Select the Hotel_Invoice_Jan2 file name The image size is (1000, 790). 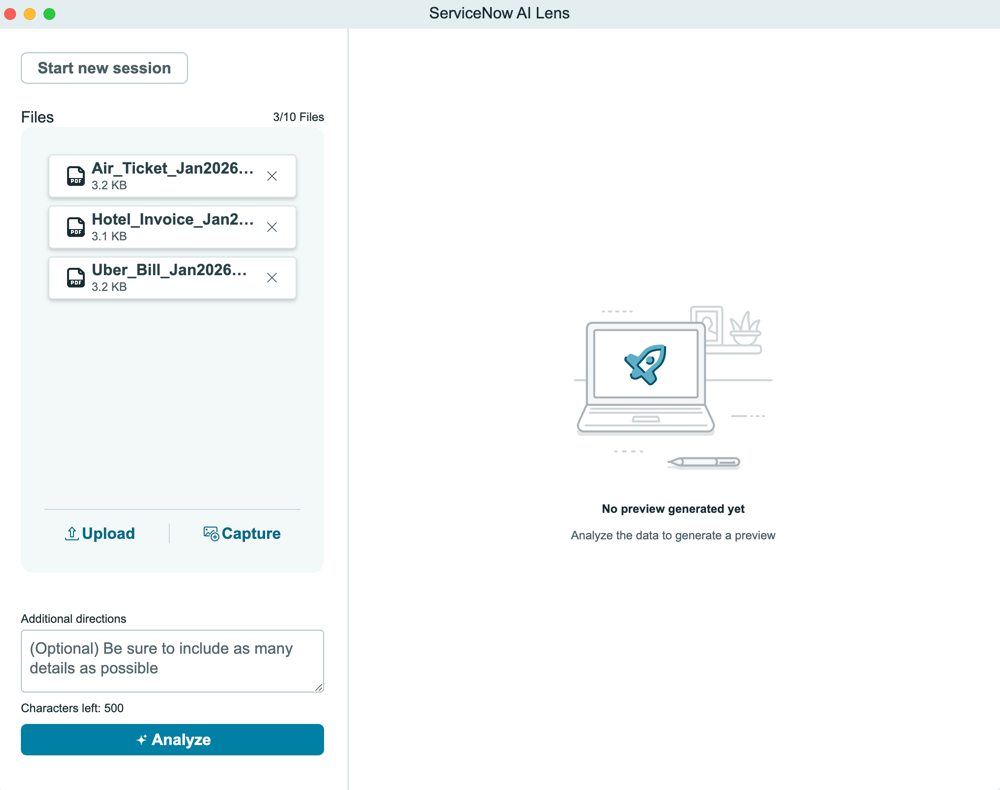172,219
